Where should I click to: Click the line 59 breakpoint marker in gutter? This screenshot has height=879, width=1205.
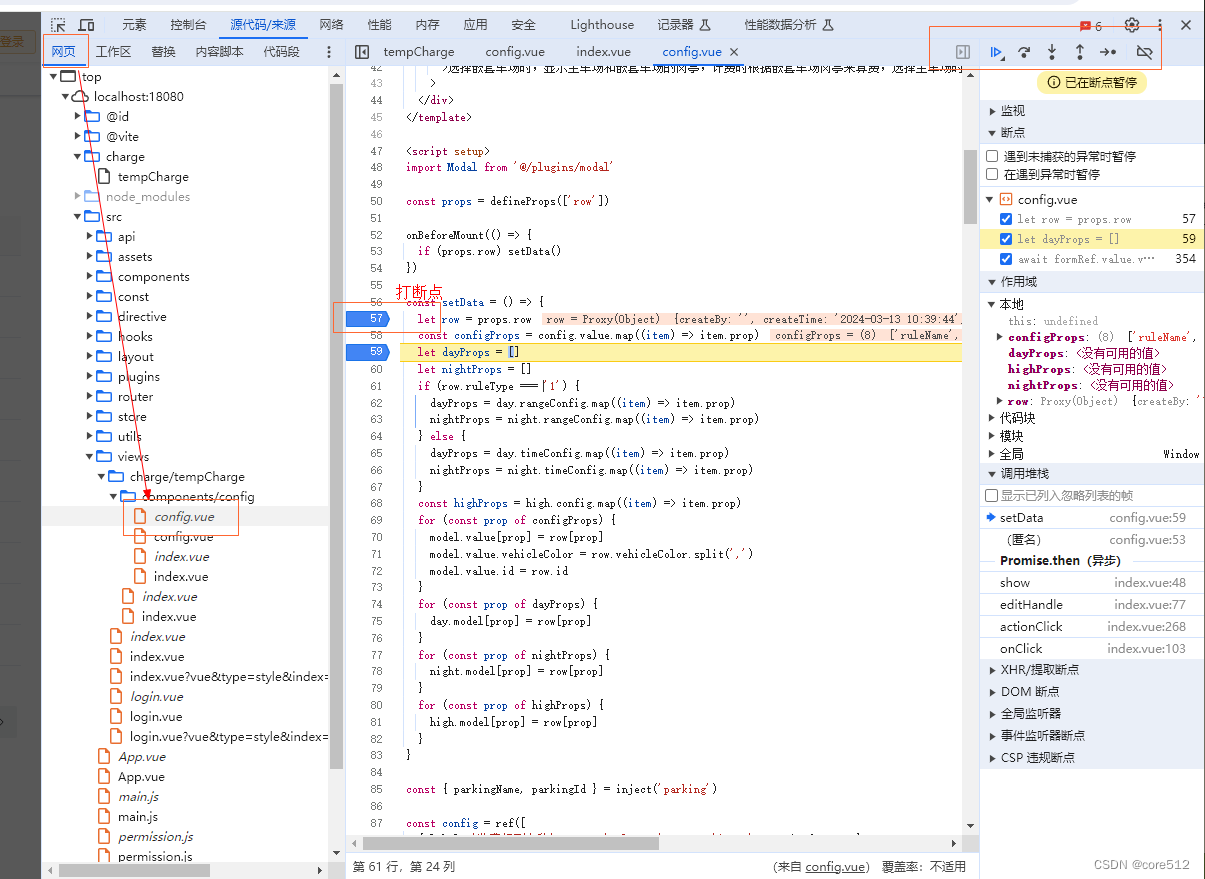click(367, 352)
